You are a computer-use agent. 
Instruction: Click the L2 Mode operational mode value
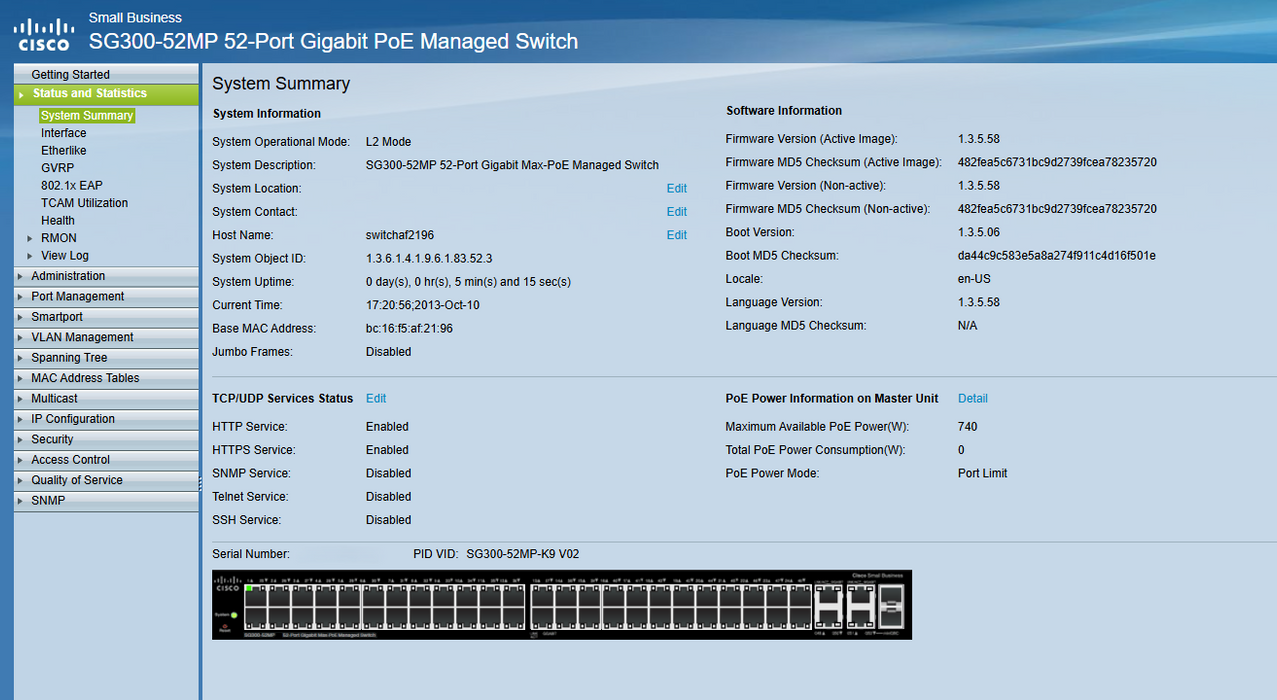[x=389, y=142]
